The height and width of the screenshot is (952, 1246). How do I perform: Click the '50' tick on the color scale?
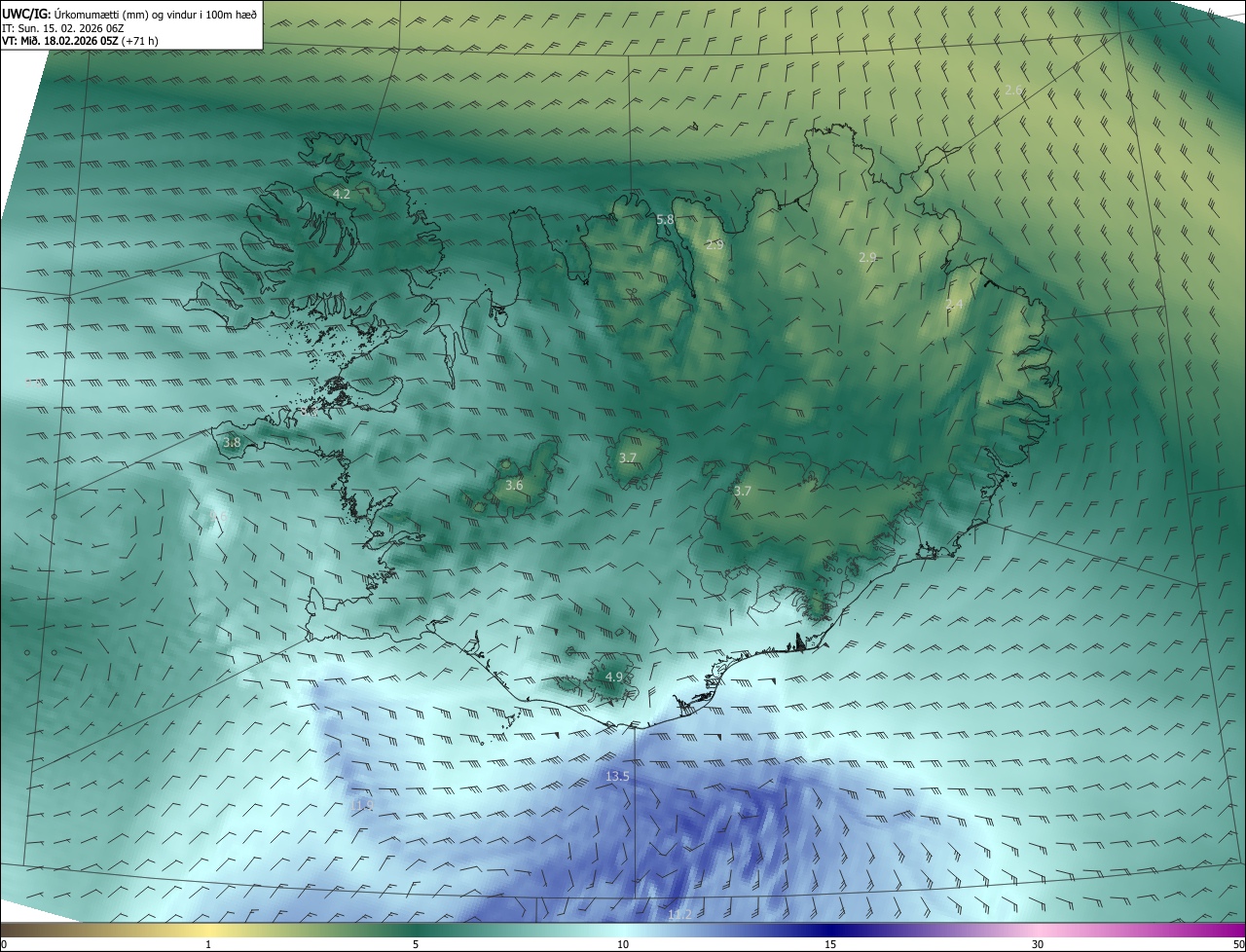pos(1238,944)
